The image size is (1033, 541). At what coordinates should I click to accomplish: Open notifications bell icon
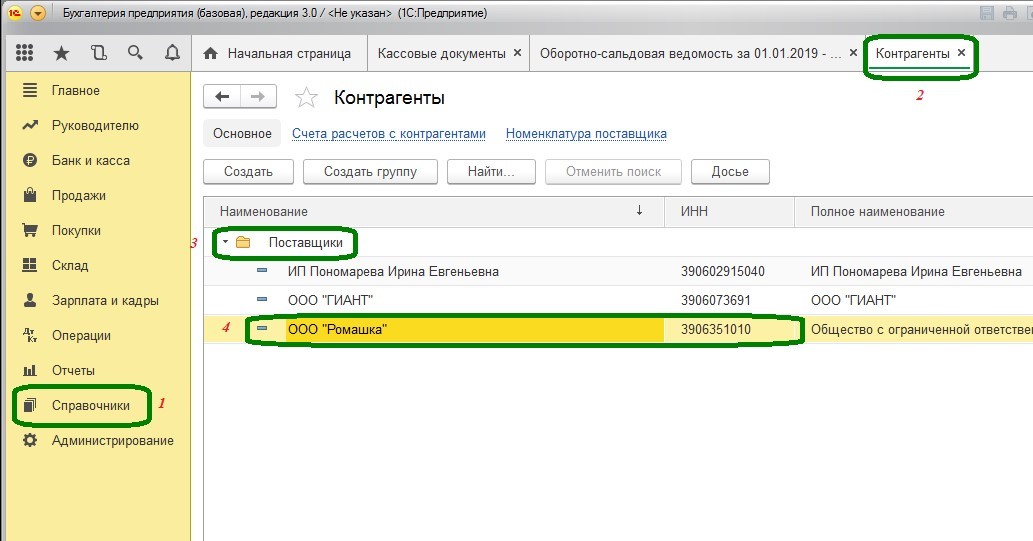(x=172, y=53)
